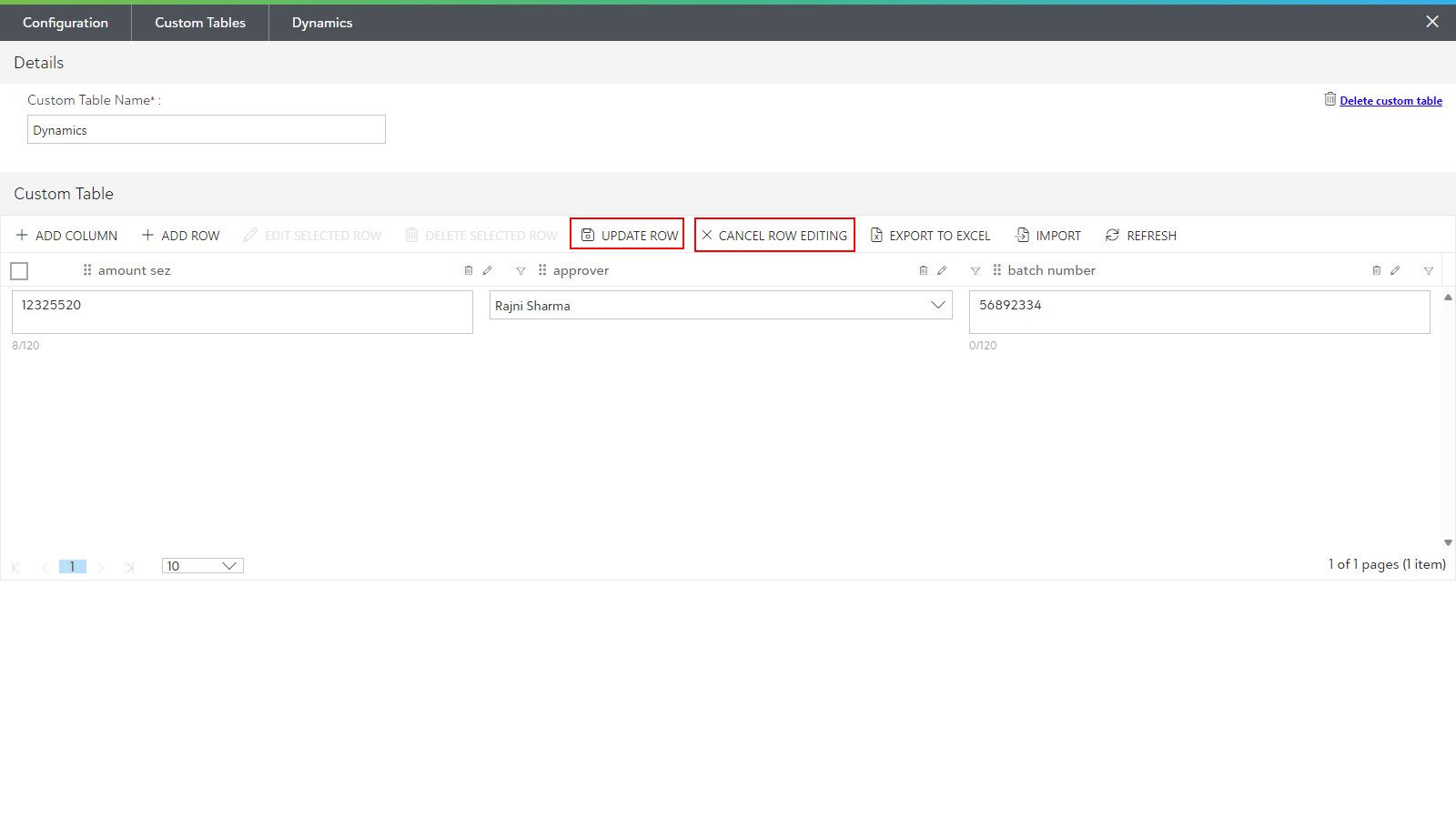Go to the previous page arrow
1456x819 pixels.
tap(44, 567)
